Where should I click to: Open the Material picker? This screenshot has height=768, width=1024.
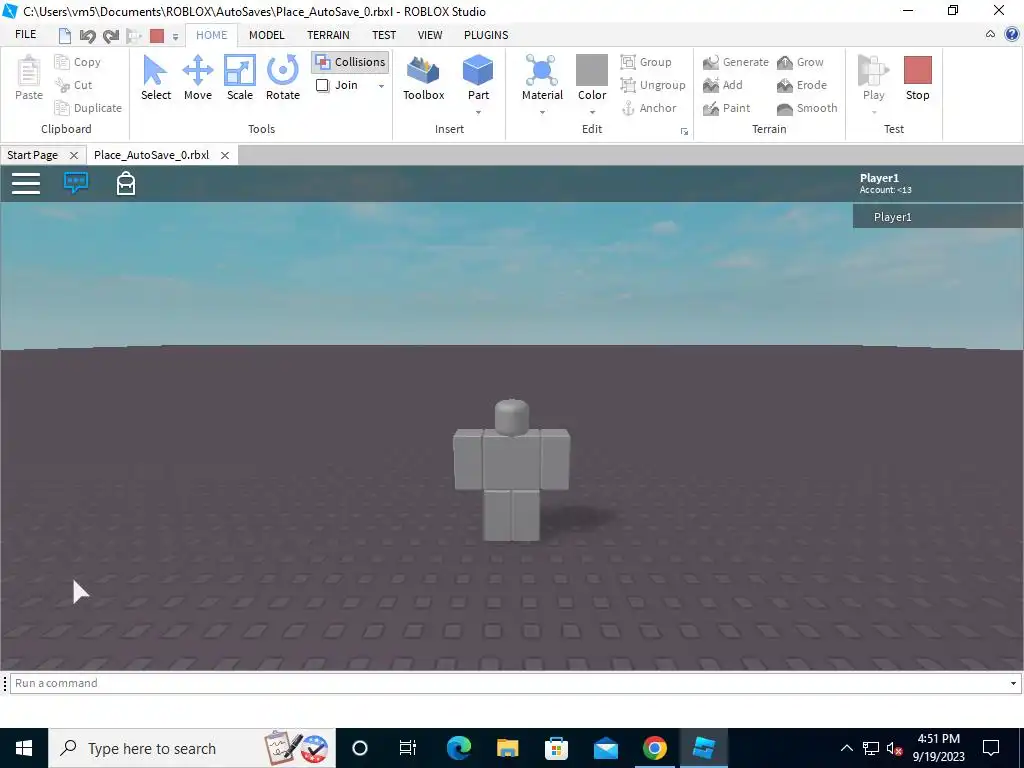[x=542, y=78]
